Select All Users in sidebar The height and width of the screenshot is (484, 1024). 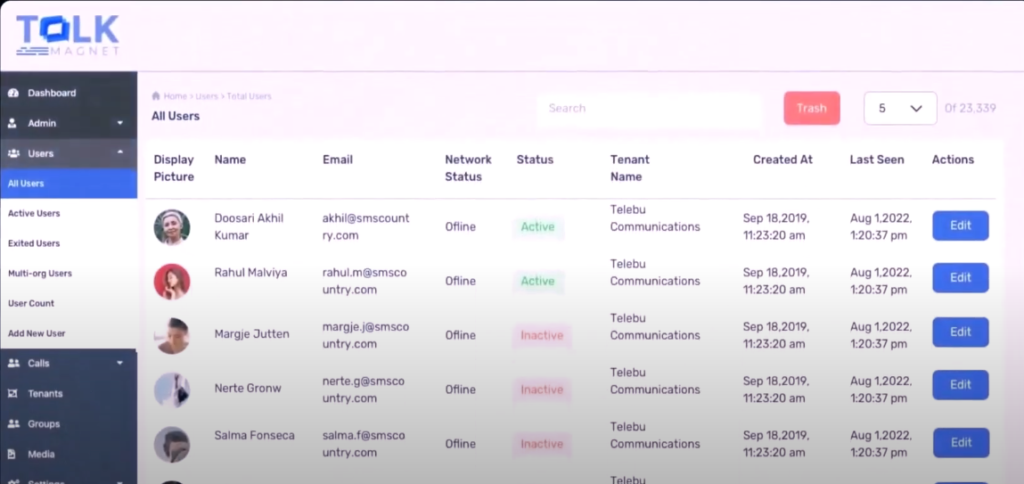[x=69, y=184]
